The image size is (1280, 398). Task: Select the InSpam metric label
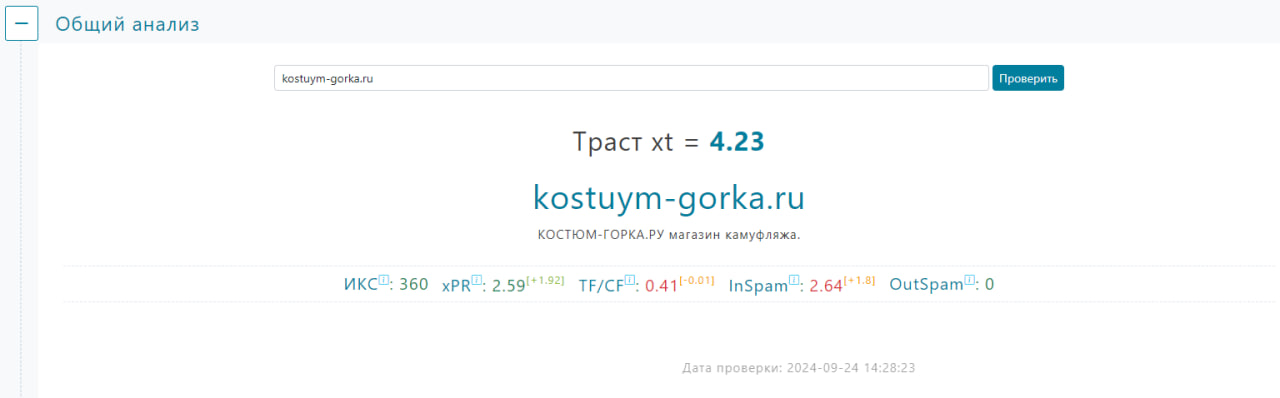[759, 285]
